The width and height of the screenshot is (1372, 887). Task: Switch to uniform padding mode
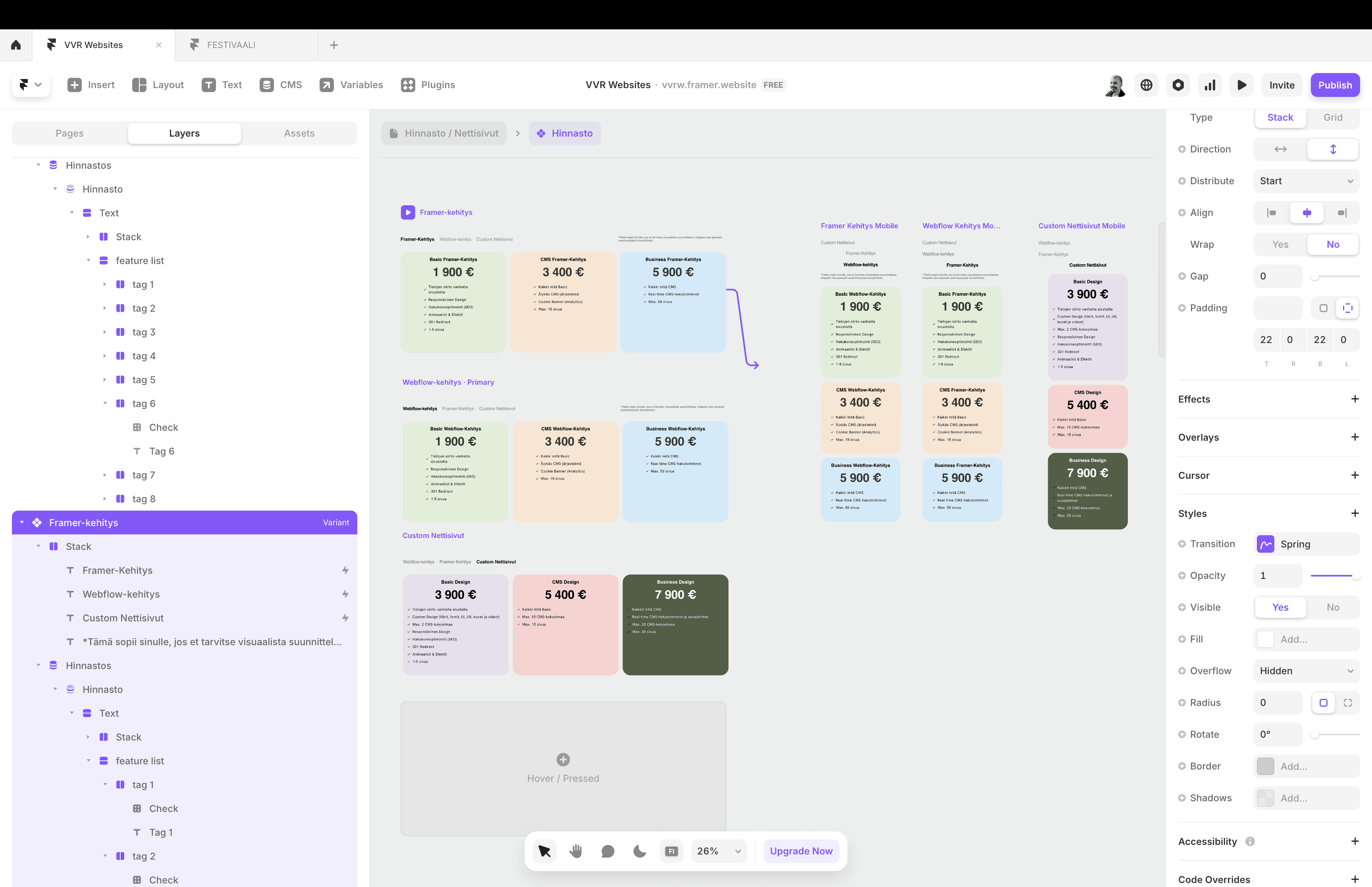[1324, 308]
